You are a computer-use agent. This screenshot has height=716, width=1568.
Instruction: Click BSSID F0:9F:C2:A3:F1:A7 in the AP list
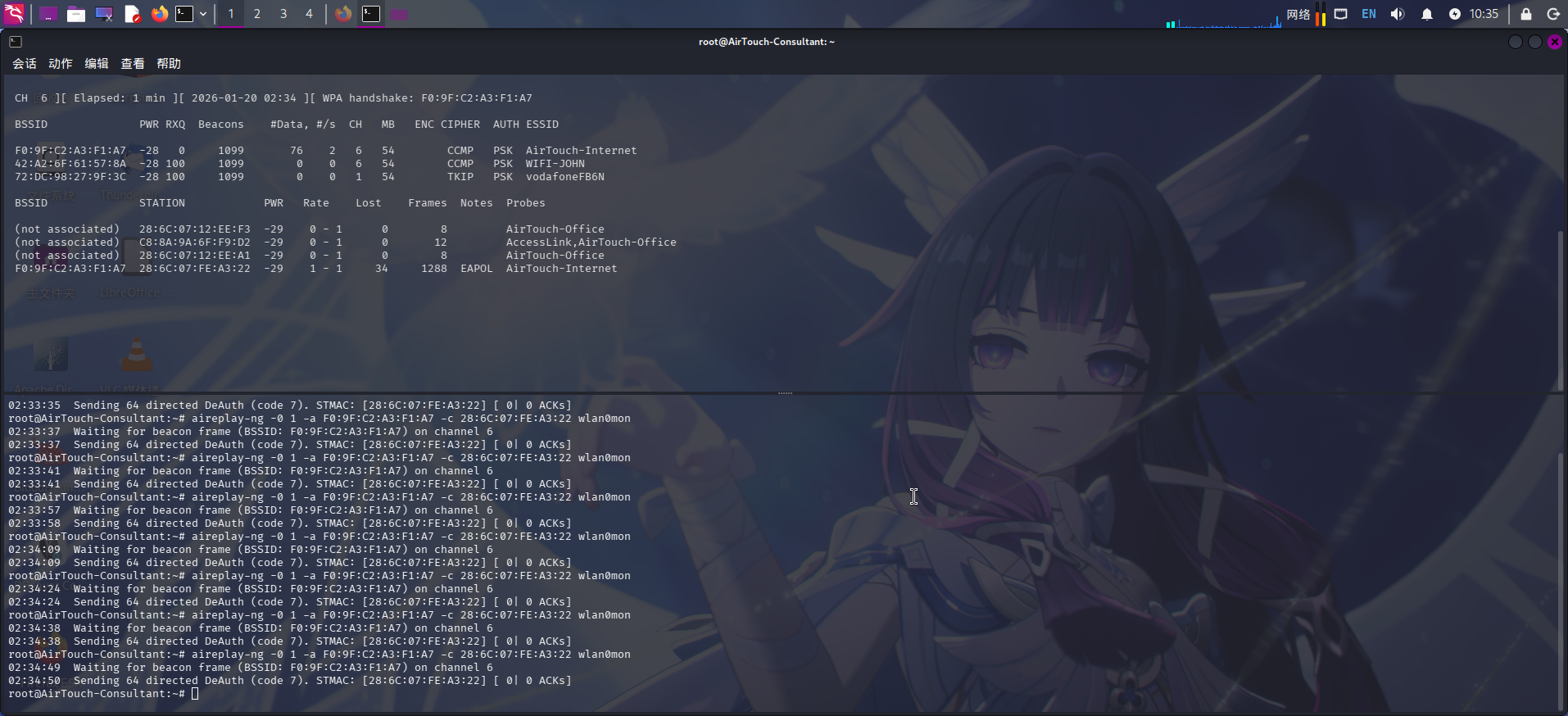70,151
